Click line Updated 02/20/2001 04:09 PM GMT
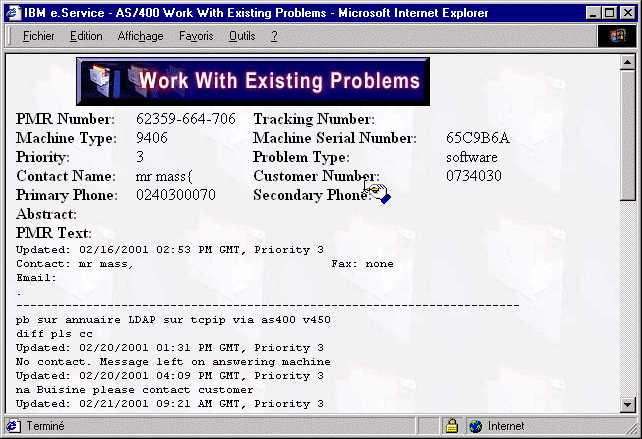Image resolution: width=642 pixels, height=439 pixels. pyautogui.click(x=170, y=376)
